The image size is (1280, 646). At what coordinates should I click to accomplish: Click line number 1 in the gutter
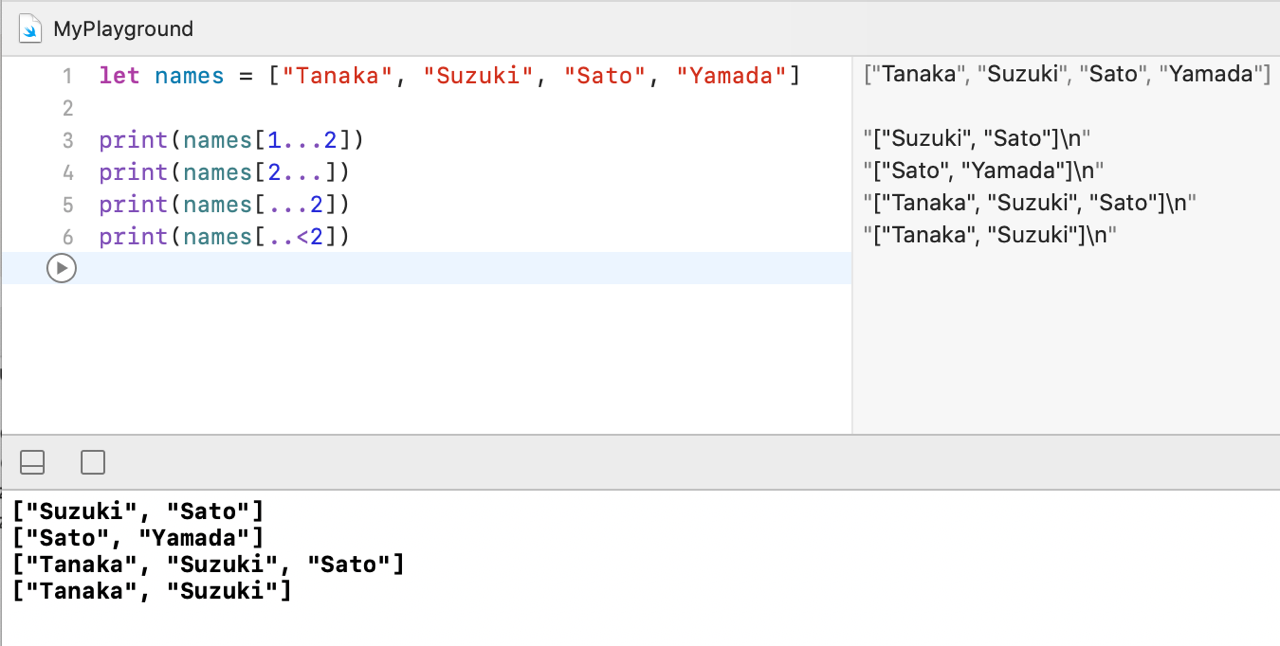(67, 76)
